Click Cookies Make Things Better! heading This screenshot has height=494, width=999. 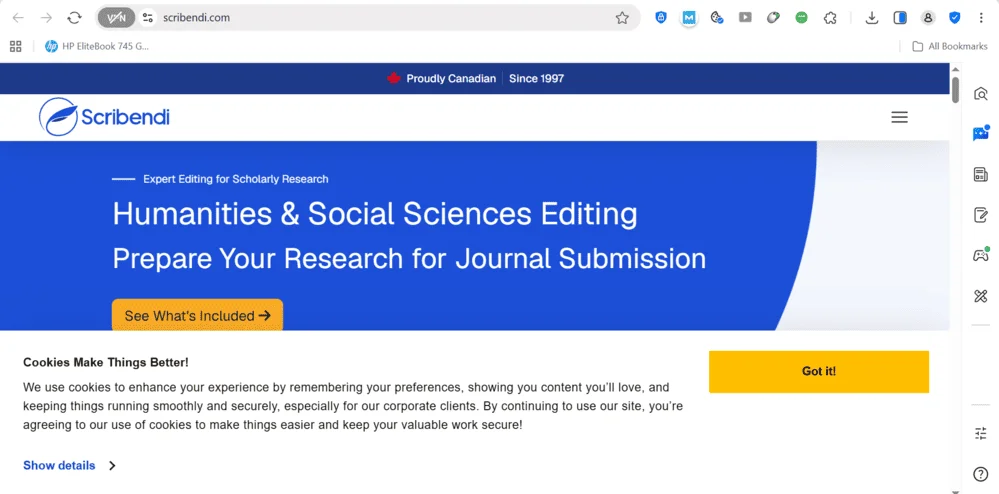click(x=106, y=363)
